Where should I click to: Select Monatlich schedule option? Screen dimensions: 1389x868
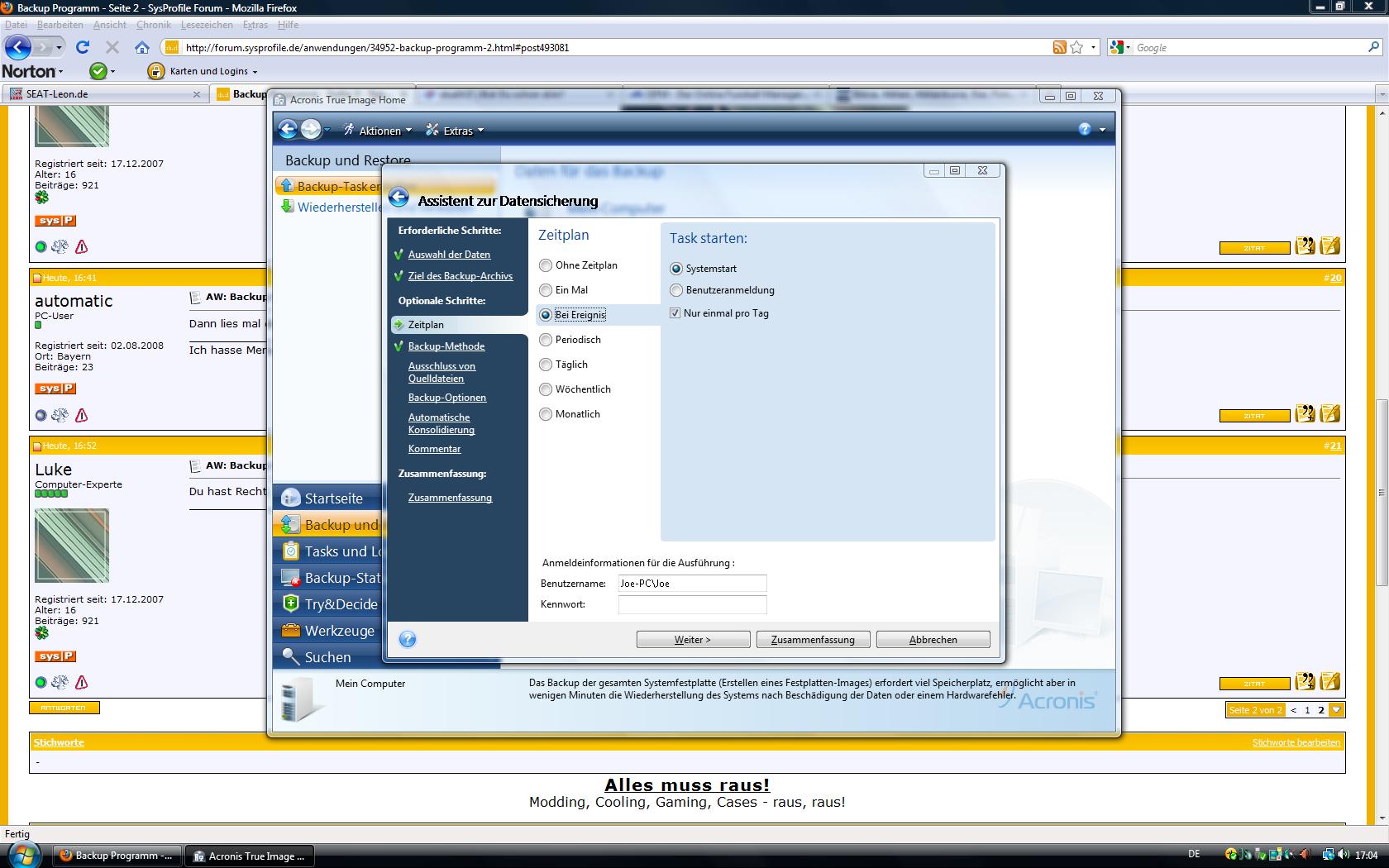pyautogui.click(x=546, y=414)
